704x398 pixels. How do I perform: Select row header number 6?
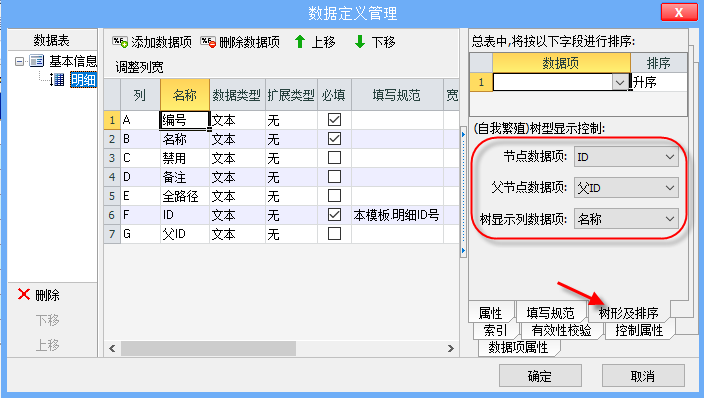click(x=112, y=215)
